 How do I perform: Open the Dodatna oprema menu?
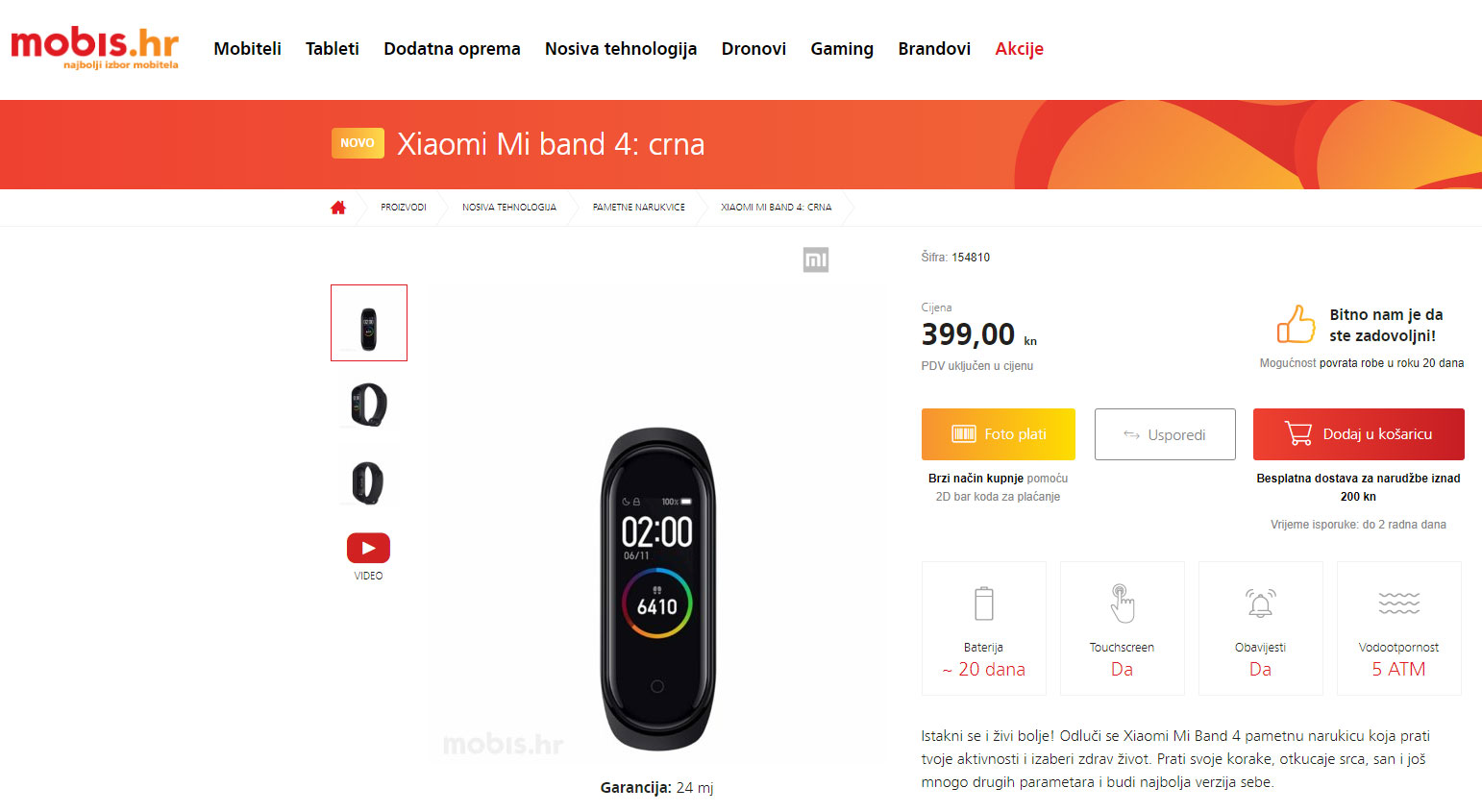point(452,49)
